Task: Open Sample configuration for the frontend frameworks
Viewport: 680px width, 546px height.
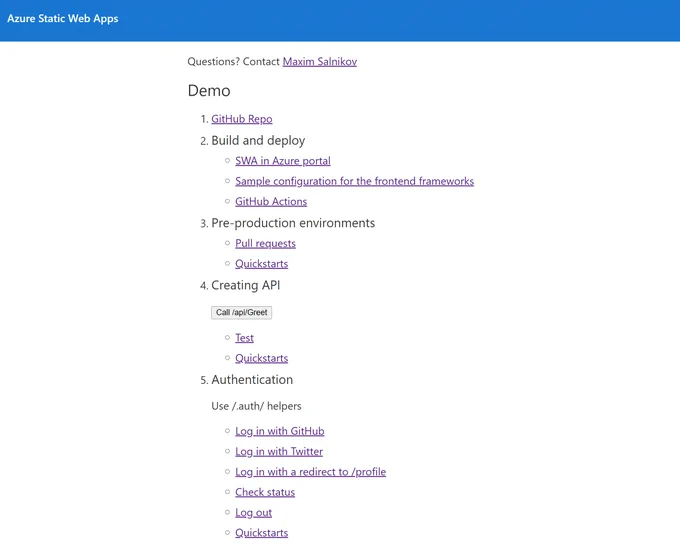Action: click(354, 181)
